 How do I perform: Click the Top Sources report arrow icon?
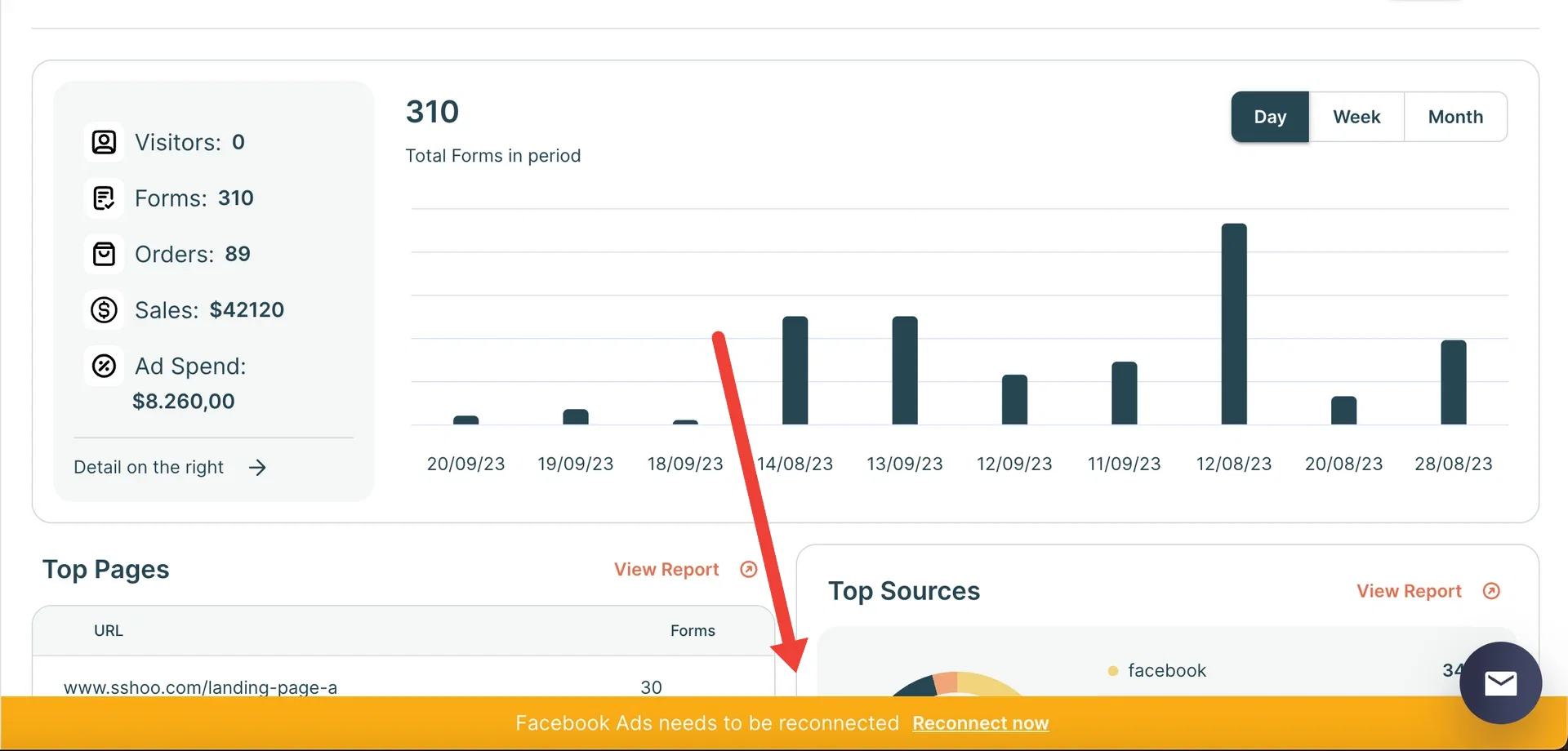coord(1491,591)
